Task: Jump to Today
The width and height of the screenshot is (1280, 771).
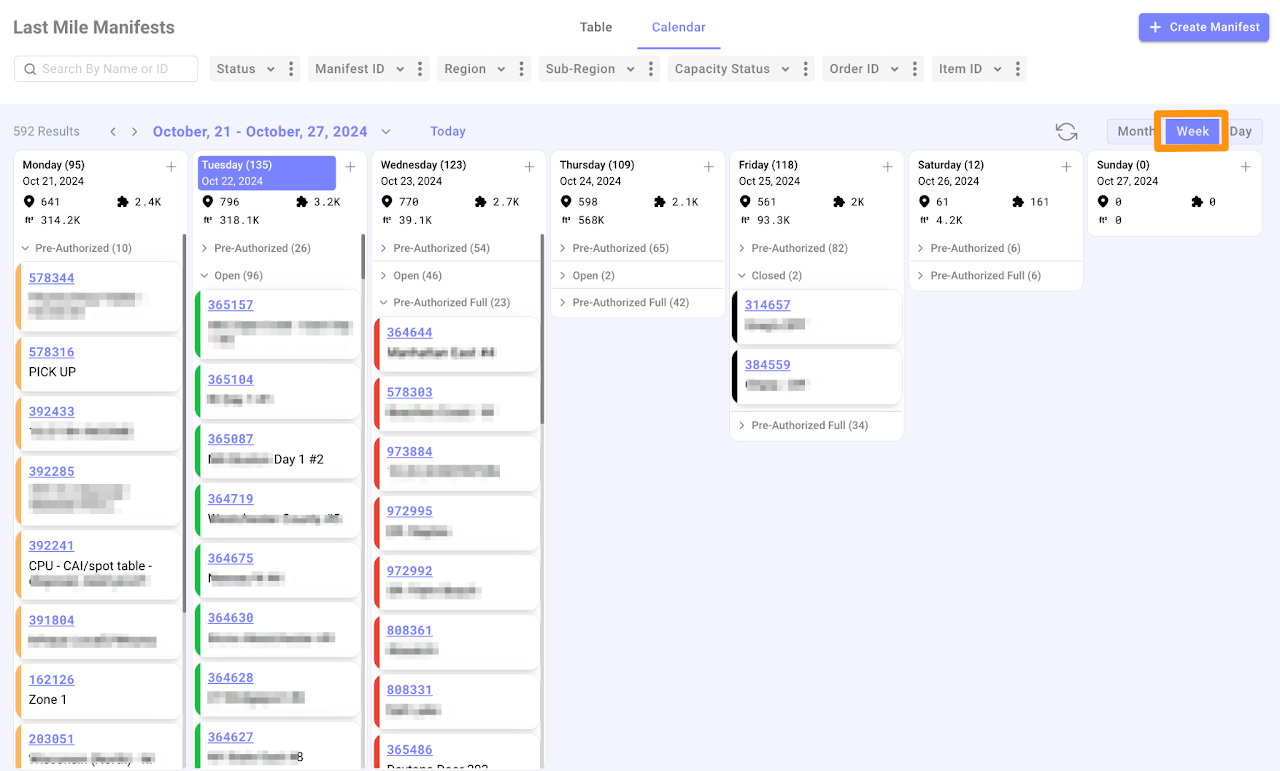Action: (448, 132)
